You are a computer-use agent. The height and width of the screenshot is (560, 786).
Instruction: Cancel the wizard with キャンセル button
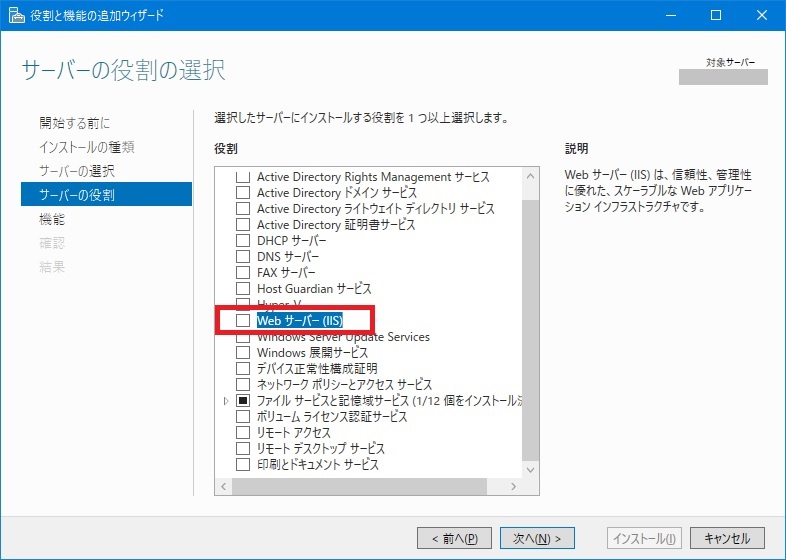click(727, 538)
